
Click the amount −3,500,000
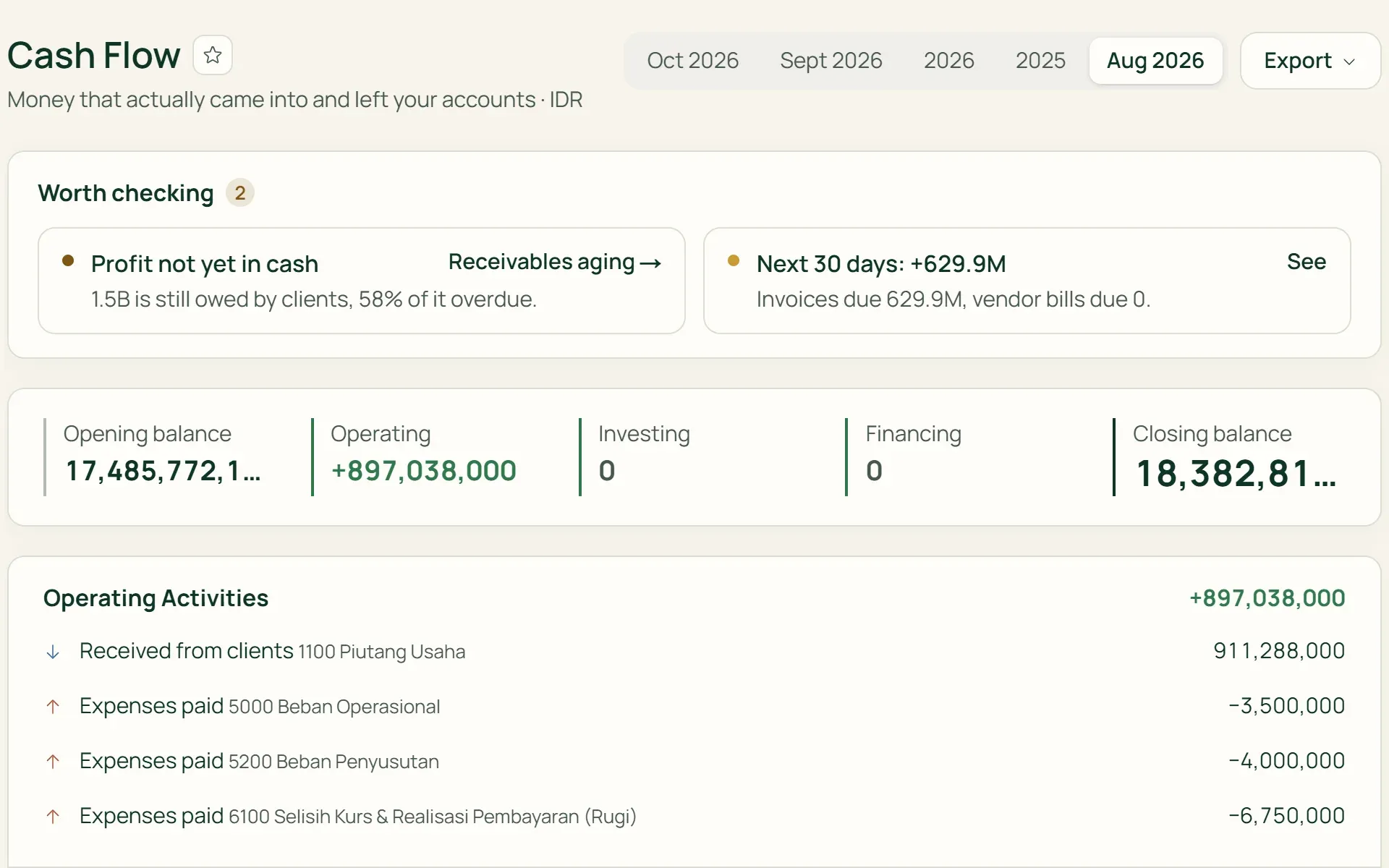1287,706
